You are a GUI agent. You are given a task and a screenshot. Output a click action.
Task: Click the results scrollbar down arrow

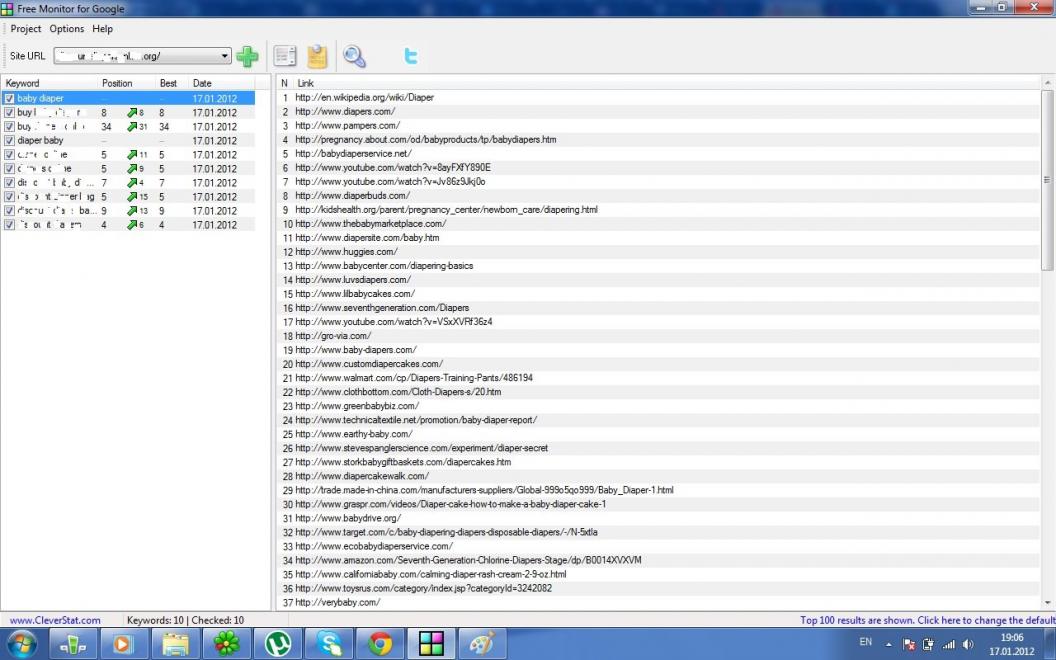pyautogui.click(x=1047, y=603)
